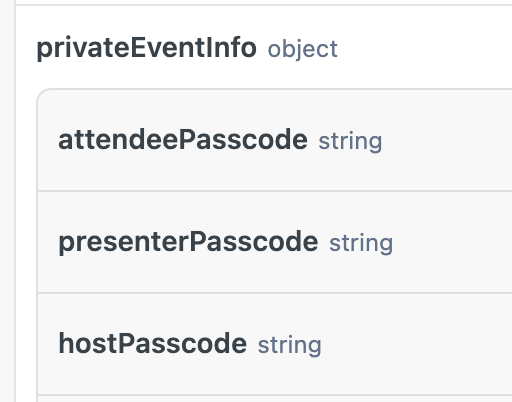The width and height of the screenshot is (512, 402).
Task: Click the gray margin strip at far left
Action: pyautogui.click(x=7, y=201)
